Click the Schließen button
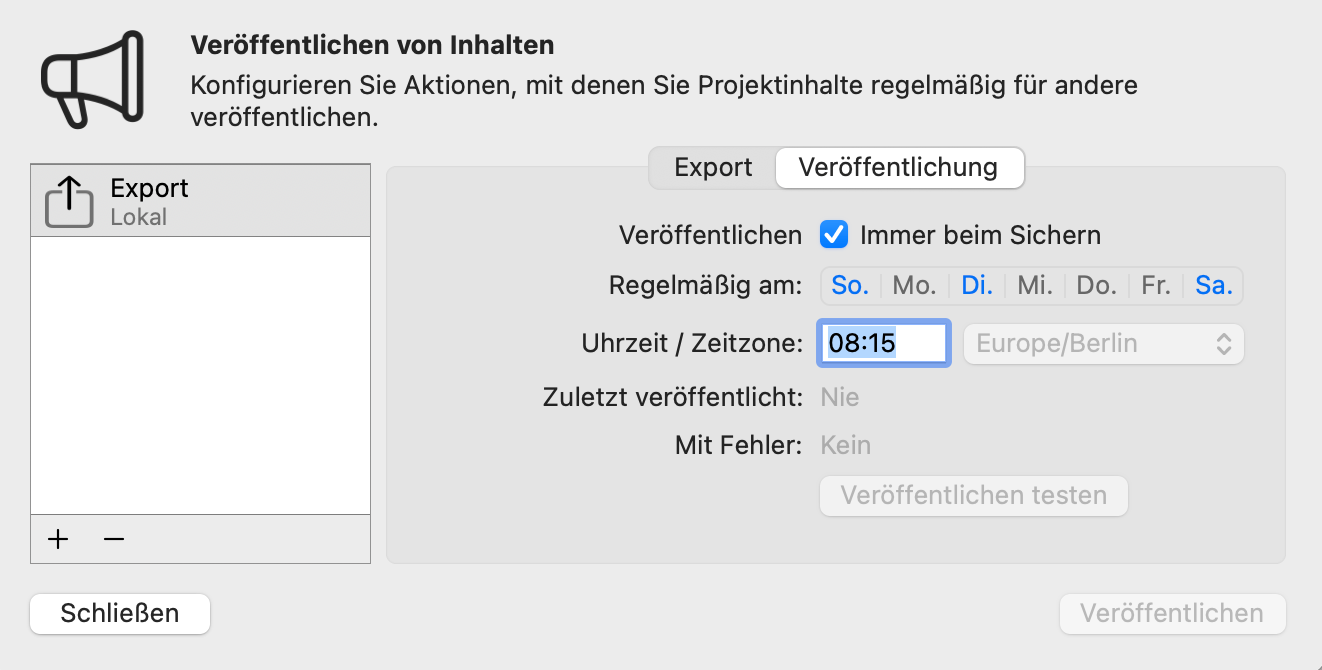Image resolution: width=1322 pixels, height=670 pixels. 120,613
